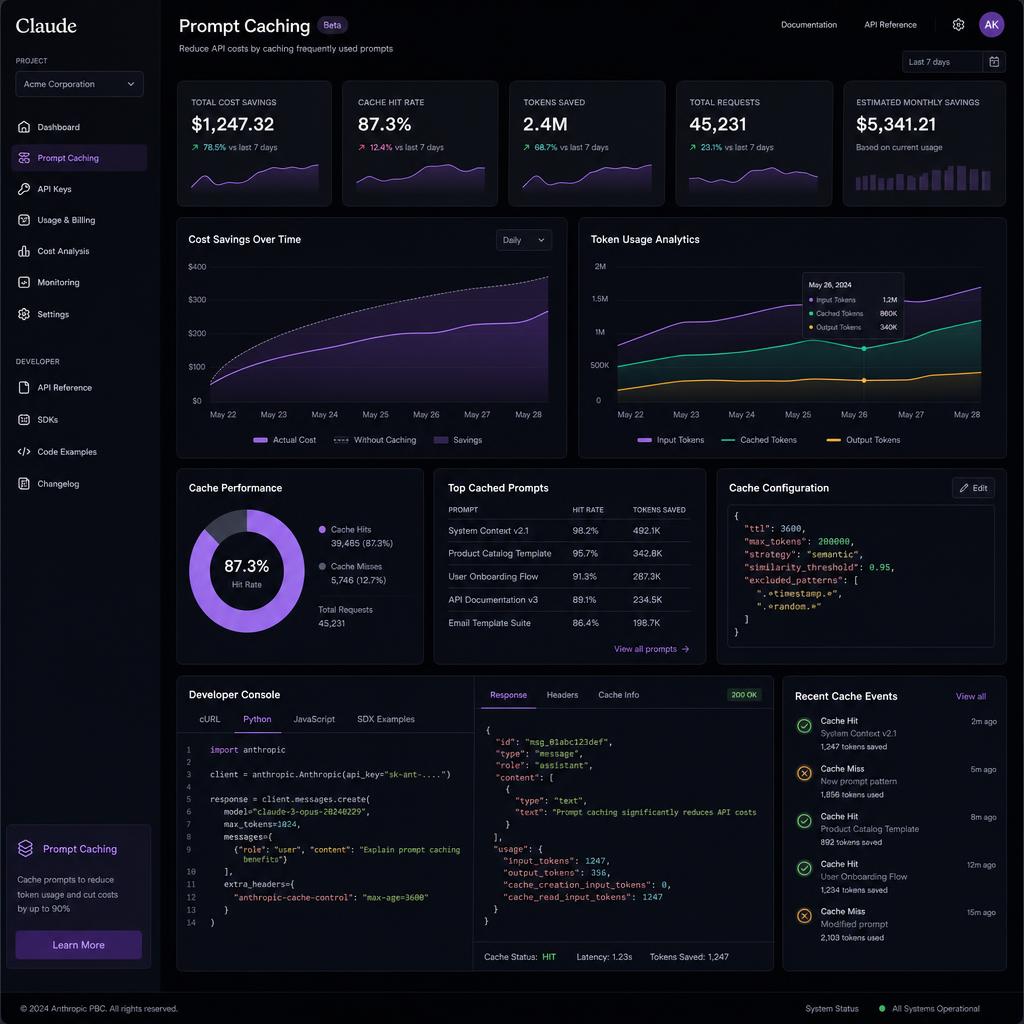Click the pencil icon in Edit button

click(964, 488)
